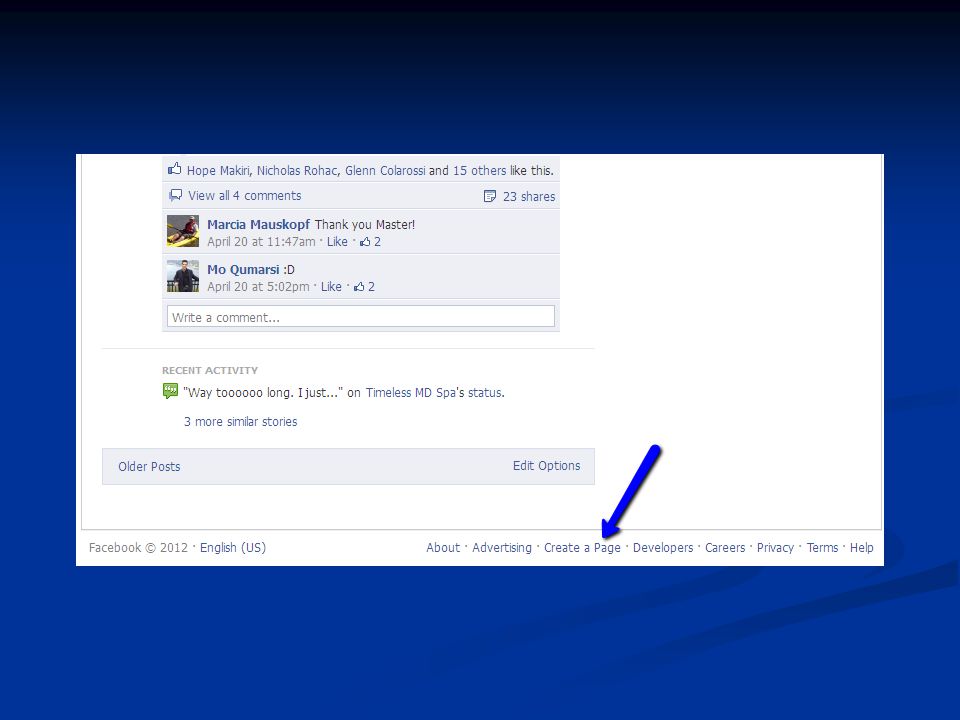This screenshot has width=960, height=720.
Task: Click Mo Qumarsi's name in comment
Action: coord(243,269)
